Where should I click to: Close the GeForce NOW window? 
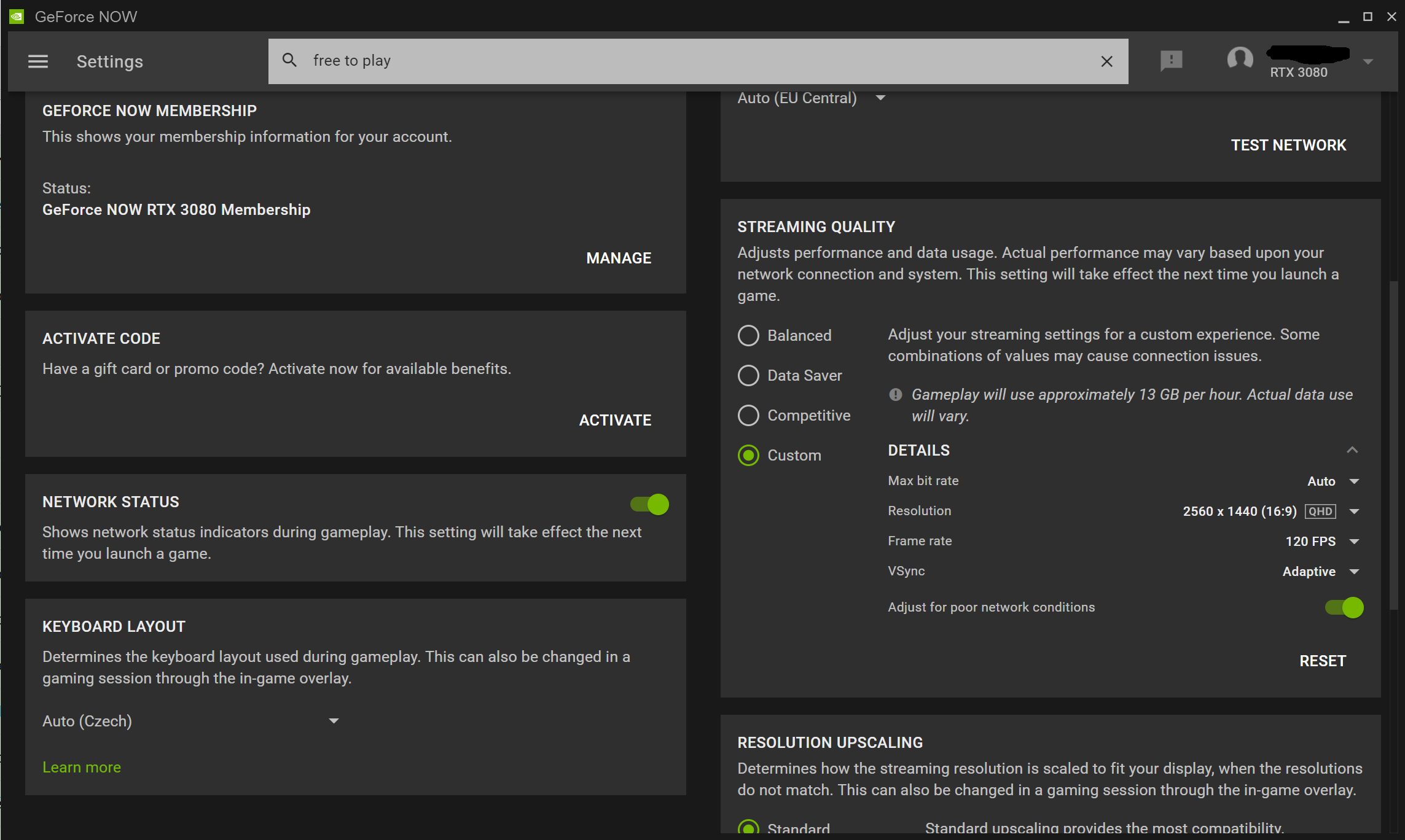point(1391,17)
